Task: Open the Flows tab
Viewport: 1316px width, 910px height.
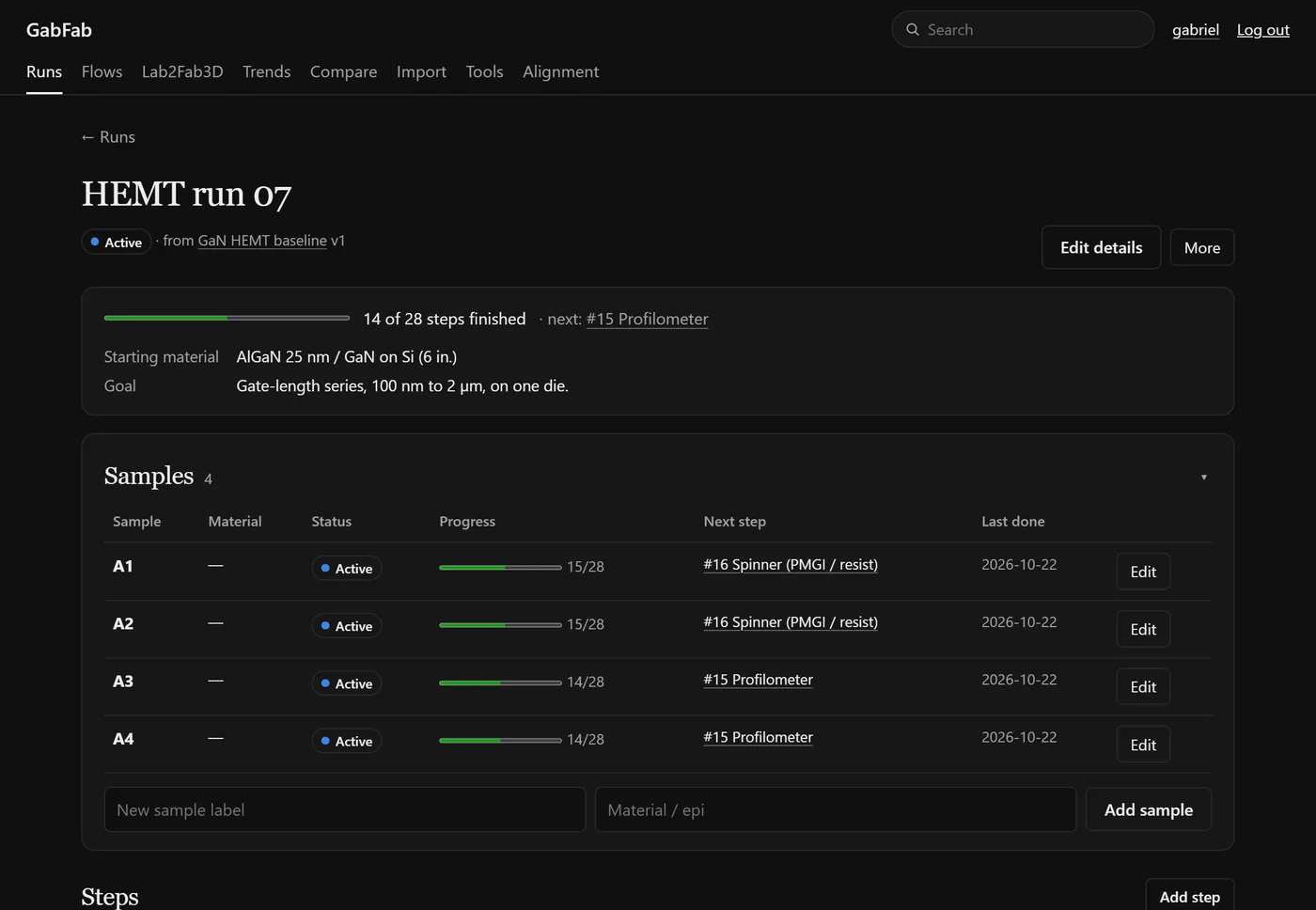Action: (102, 71)
